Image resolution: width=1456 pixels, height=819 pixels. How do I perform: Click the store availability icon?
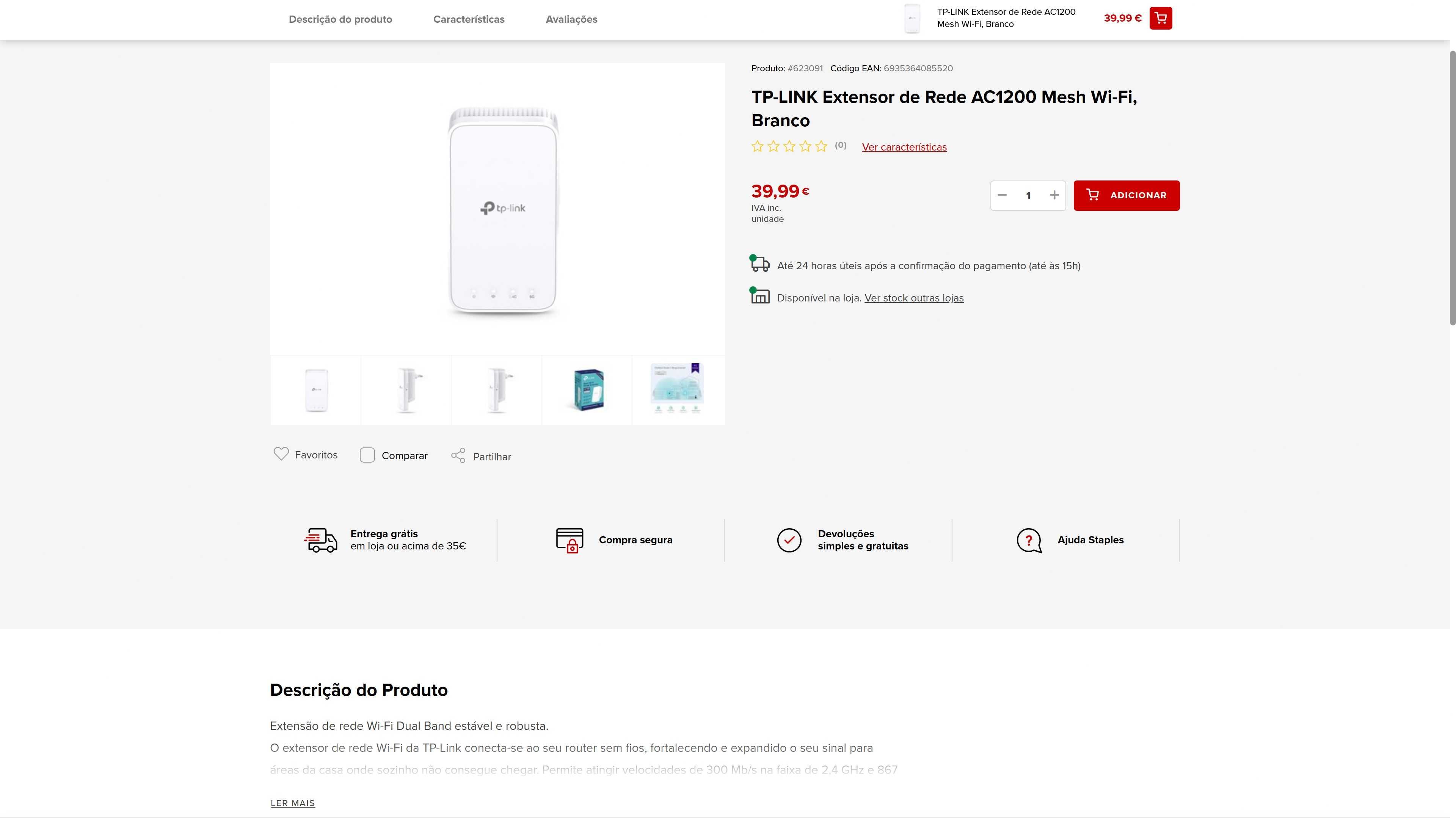coord(759,296)
